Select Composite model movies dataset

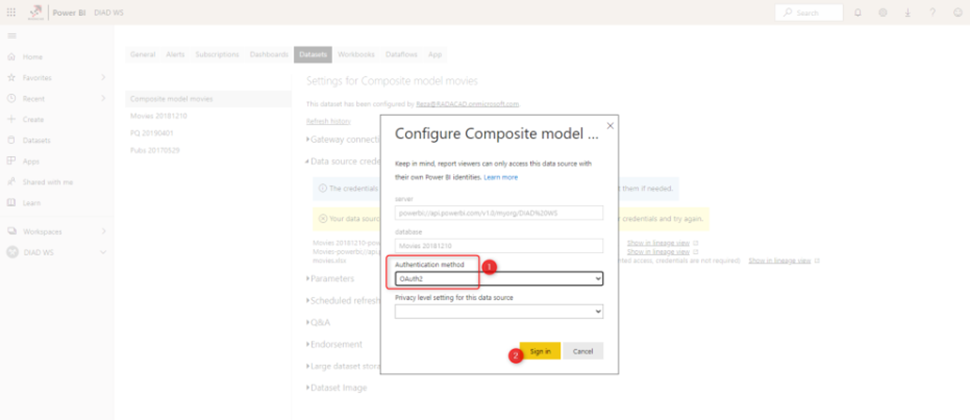(x=208, y=99)
